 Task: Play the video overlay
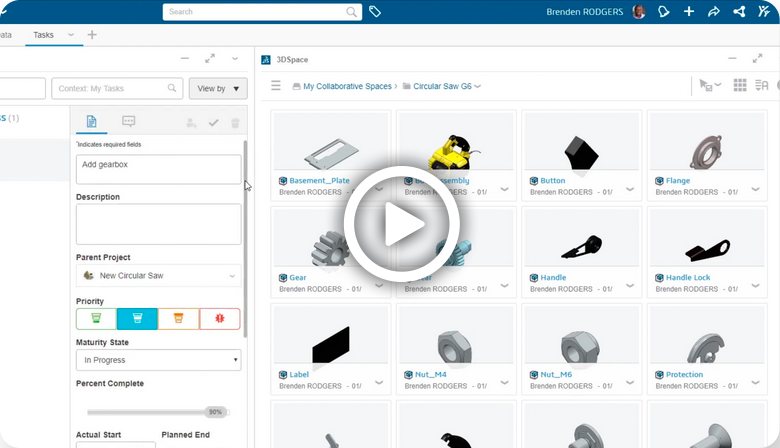point(402,224)
